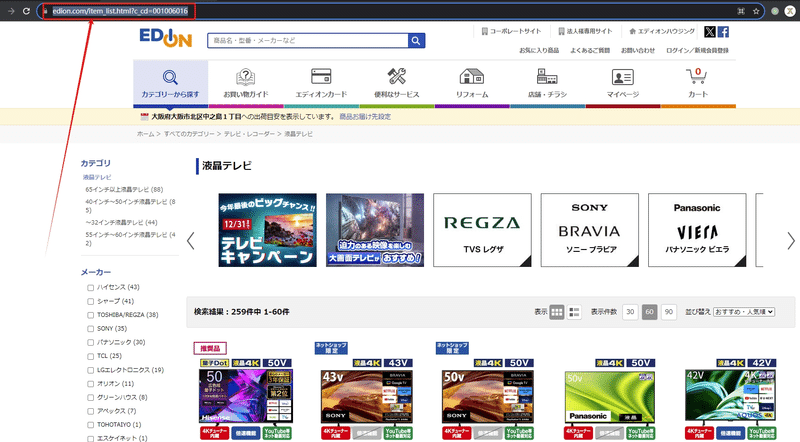Go forward with browser arrow icon
The image size is (800, 442).
pyautogui.click(x=11, y=11)
